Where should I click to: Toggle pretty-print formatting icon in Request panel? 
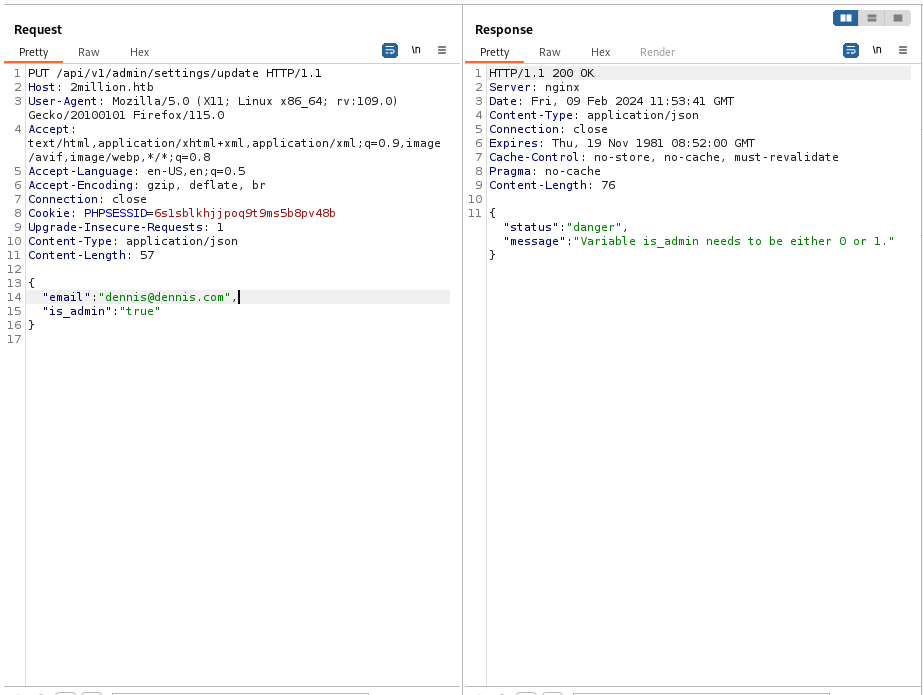coord(390,50)
